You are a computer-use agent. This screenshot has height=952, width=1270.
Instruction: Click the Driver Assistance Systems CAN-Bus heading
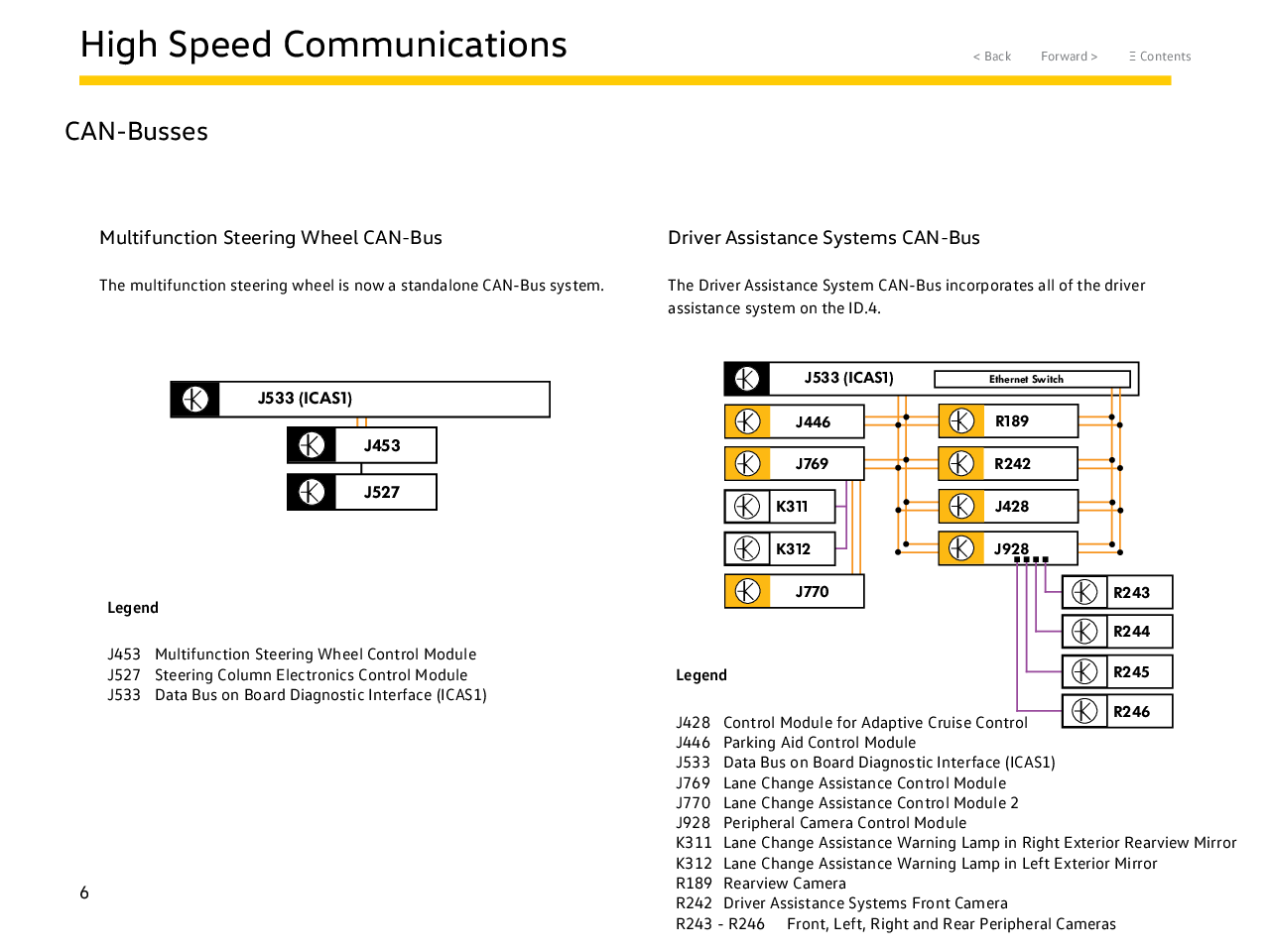pos(824,238)
